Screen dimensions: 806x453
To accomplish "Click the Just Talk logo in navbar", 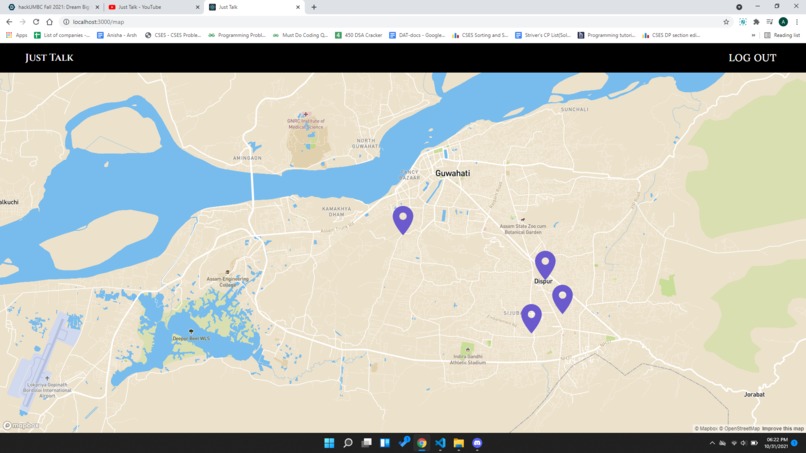I will 49,58.
